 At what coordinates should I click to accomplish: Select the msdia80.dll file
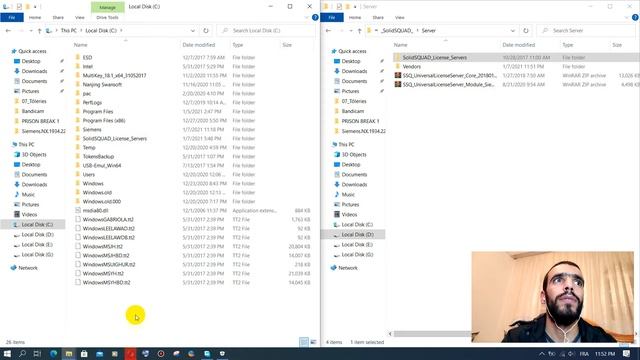point(95,210)
